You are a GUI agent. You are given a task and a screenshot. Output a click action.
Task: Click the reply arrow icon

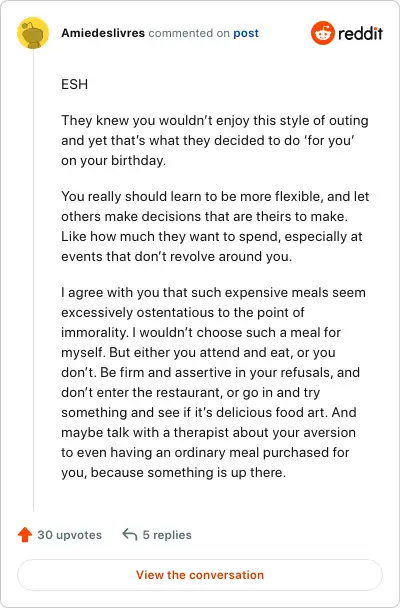tap(130, 535)
